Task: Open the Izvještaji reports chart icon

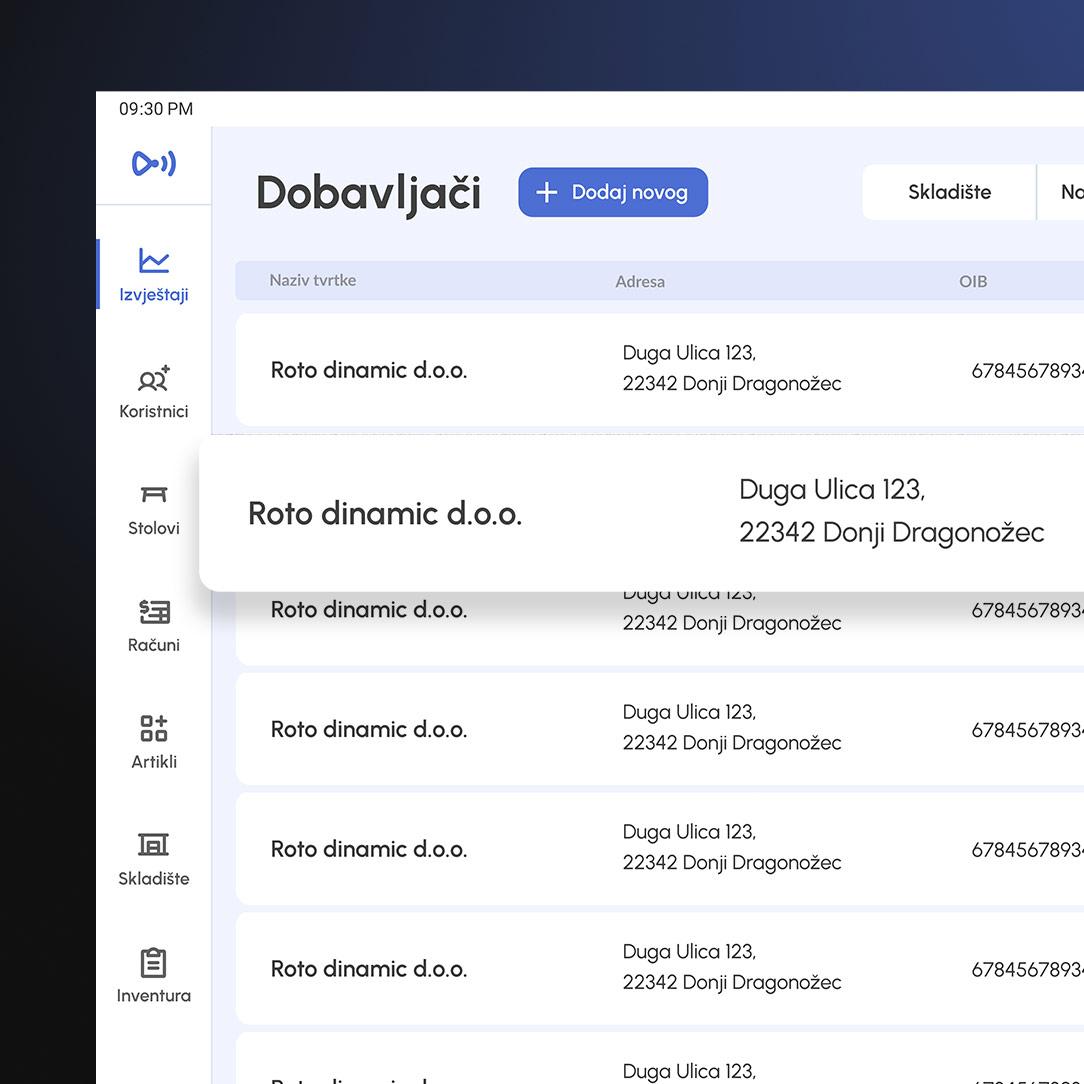Action: coord(153,261)
